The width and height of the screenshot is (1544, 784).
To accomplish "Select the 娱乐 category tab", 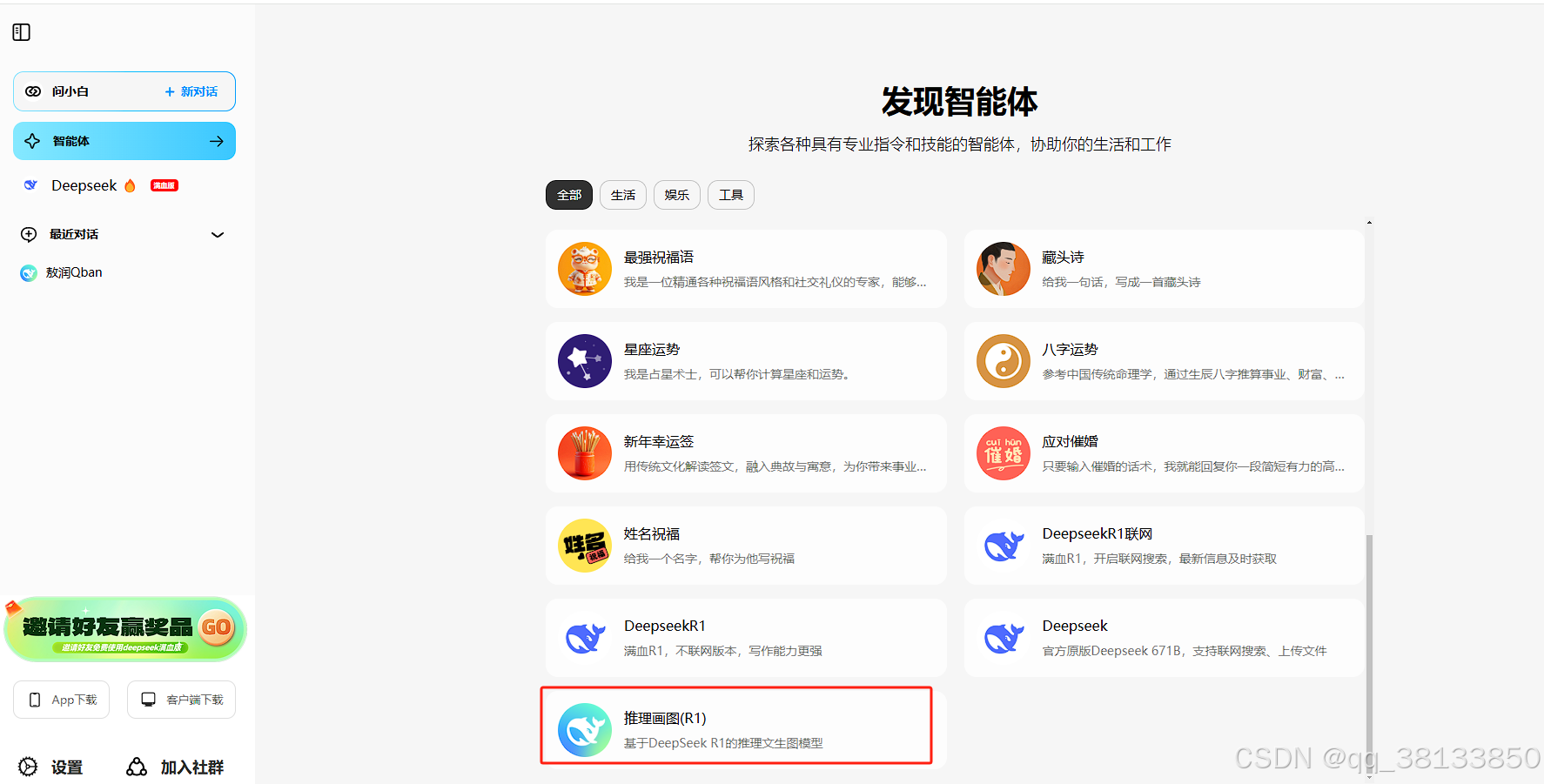I will tap(677, 195).
